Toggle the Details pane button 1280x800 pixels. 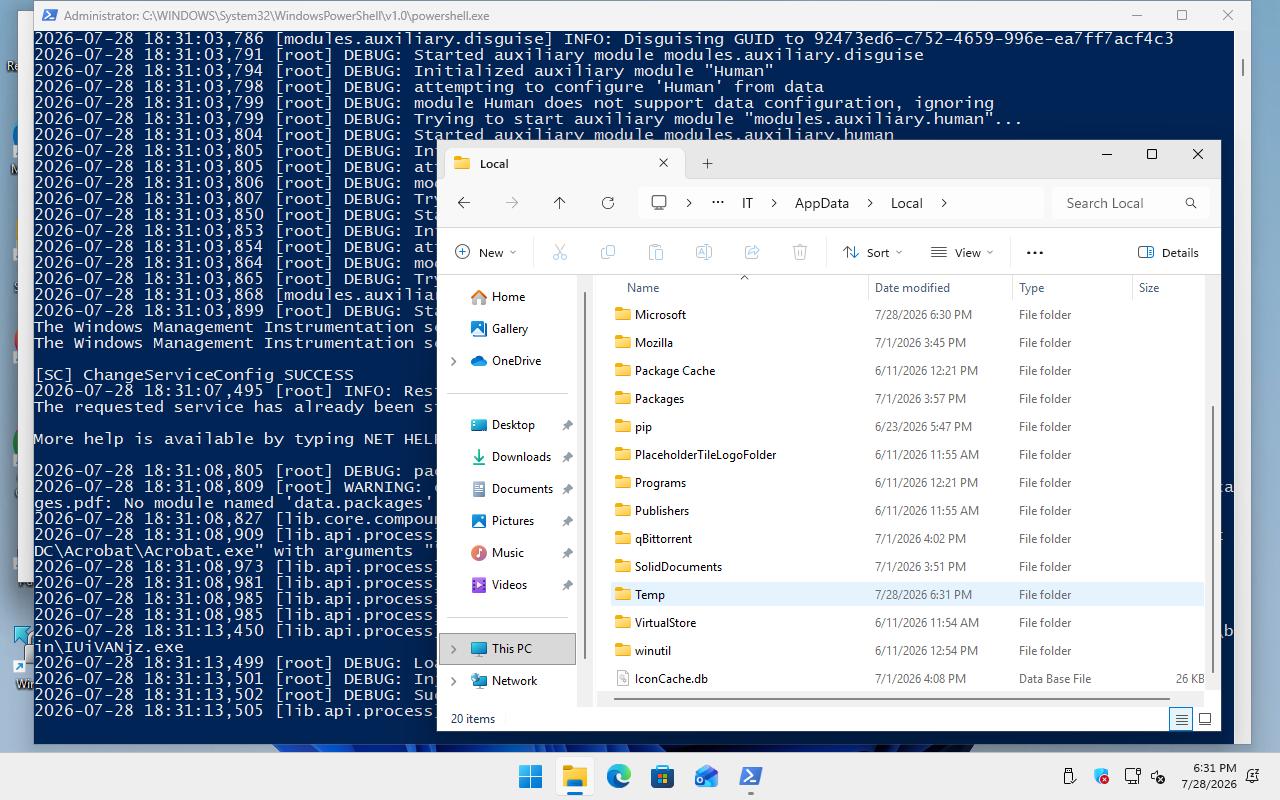click(x=1168, y=253)
